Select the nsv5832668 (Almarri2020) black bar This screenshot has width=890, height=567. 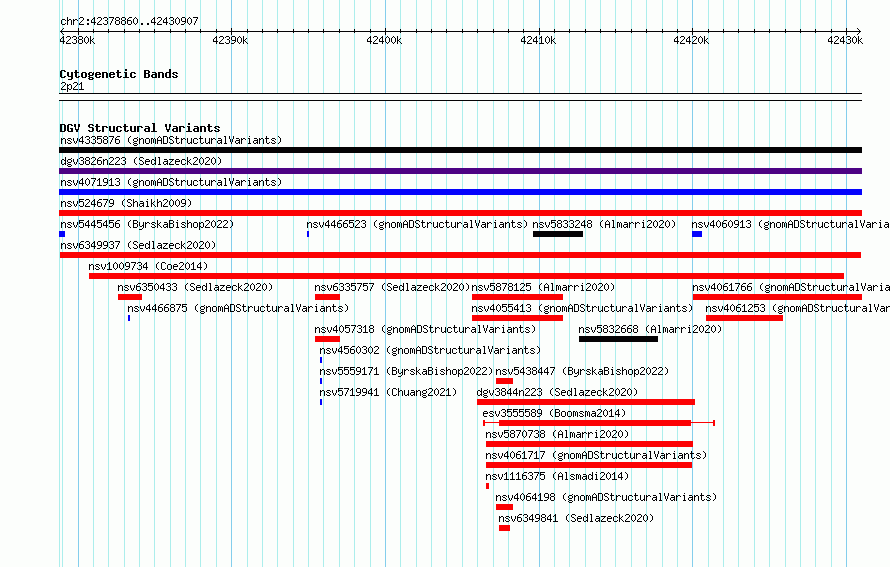[618, 339]
